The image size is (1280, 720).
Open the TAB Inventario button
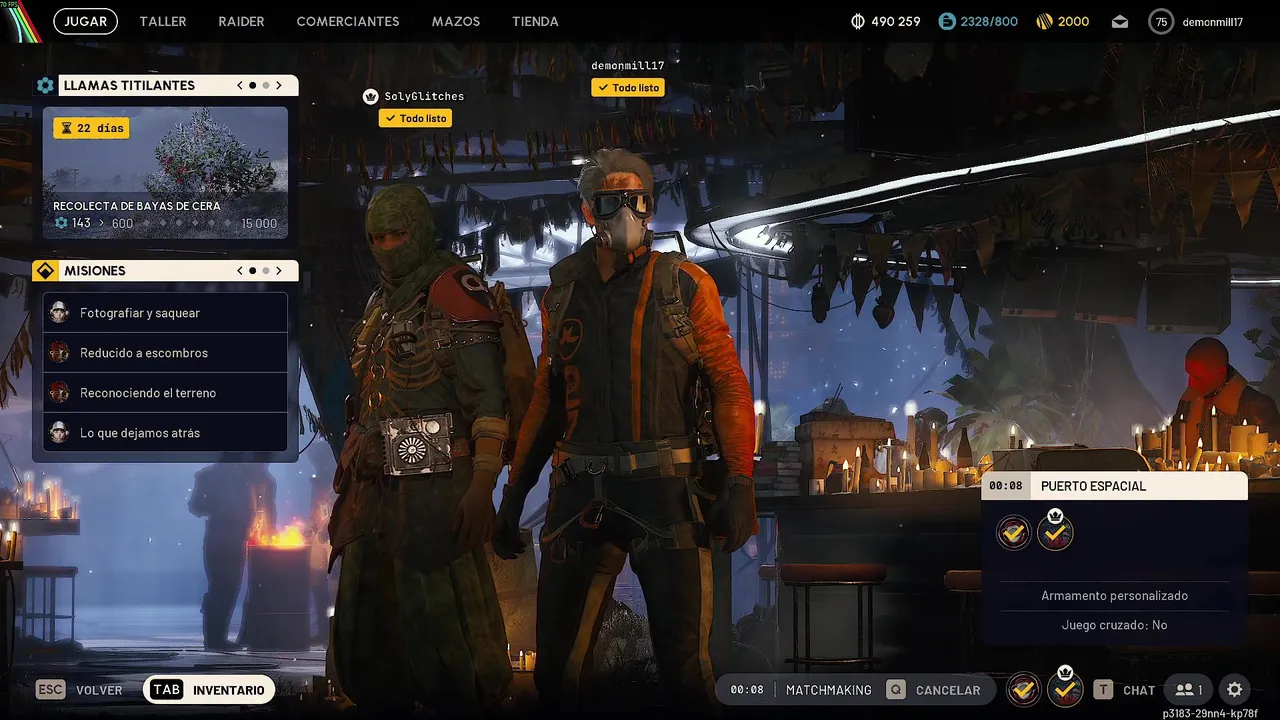click(209, 690)
